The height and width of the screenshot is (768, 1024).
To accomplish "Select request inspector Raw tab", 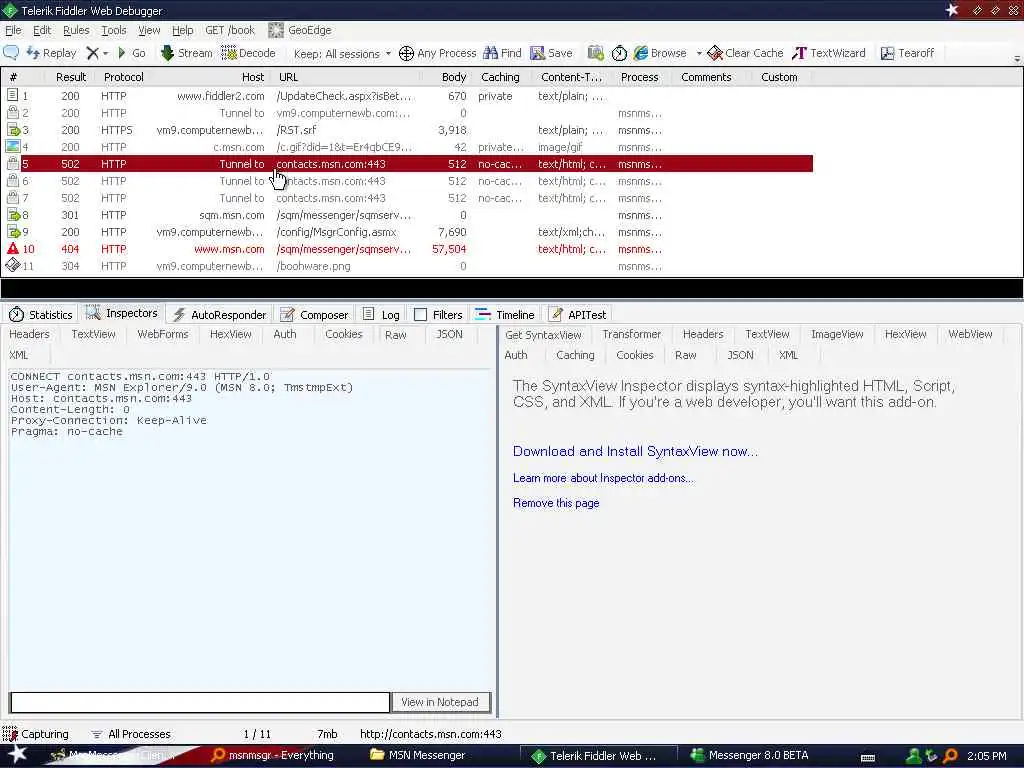I will (x=396, y=334).
